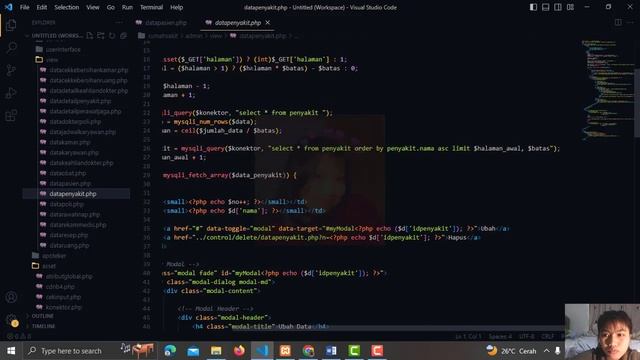Open dataobat.php in the file tree
The image size is (640, 360).
pos(67,173)
